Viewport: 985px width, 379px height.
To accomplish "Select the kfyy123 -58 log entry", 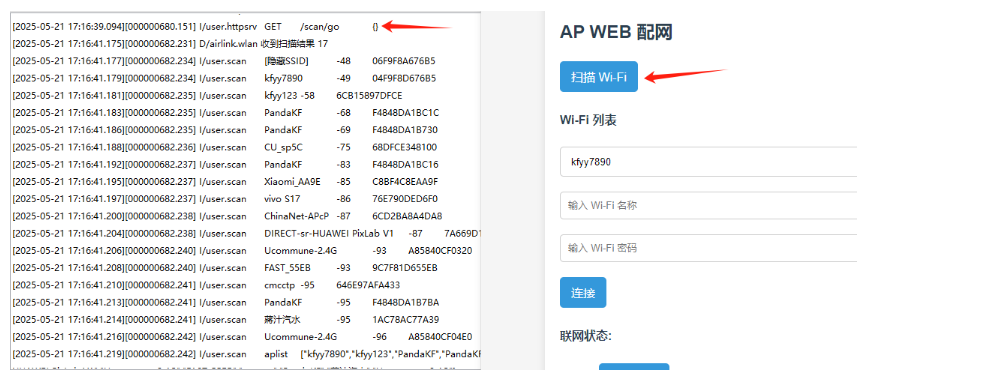I will click(x=207, y=96).
